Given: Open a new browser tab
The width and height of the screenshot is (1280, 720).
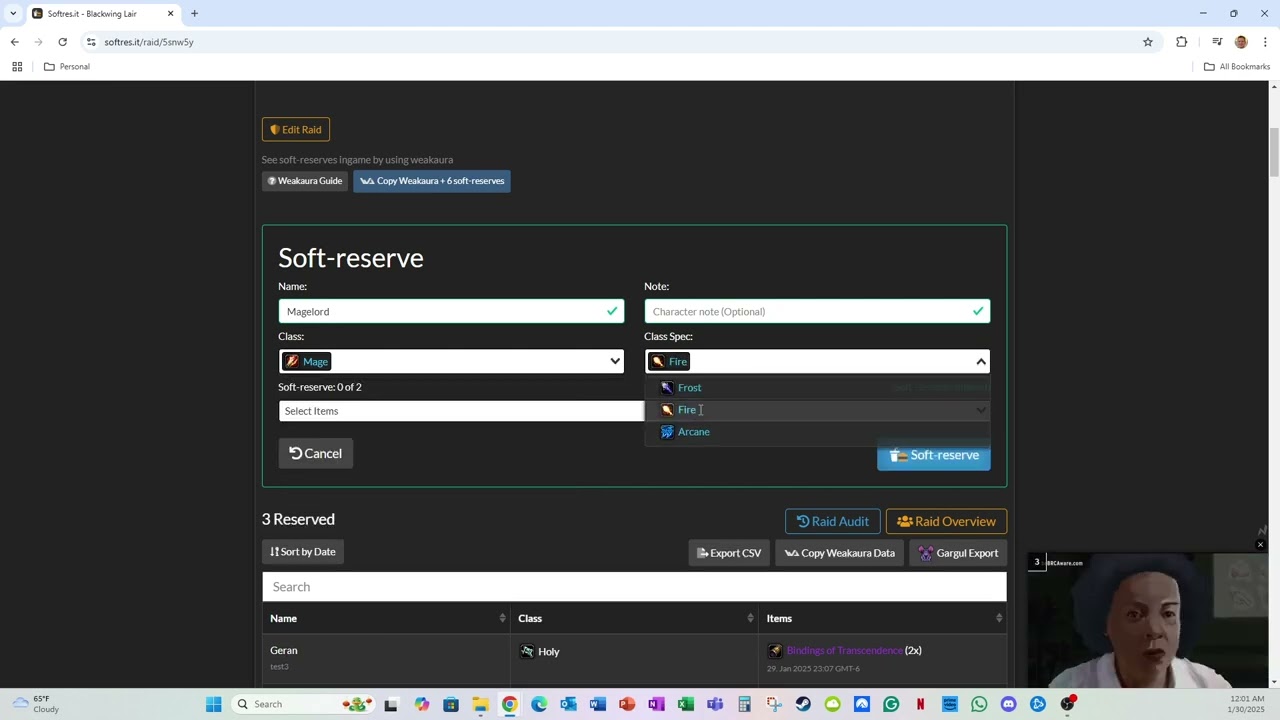Looking at the screenshot, I should coord(194,14).
